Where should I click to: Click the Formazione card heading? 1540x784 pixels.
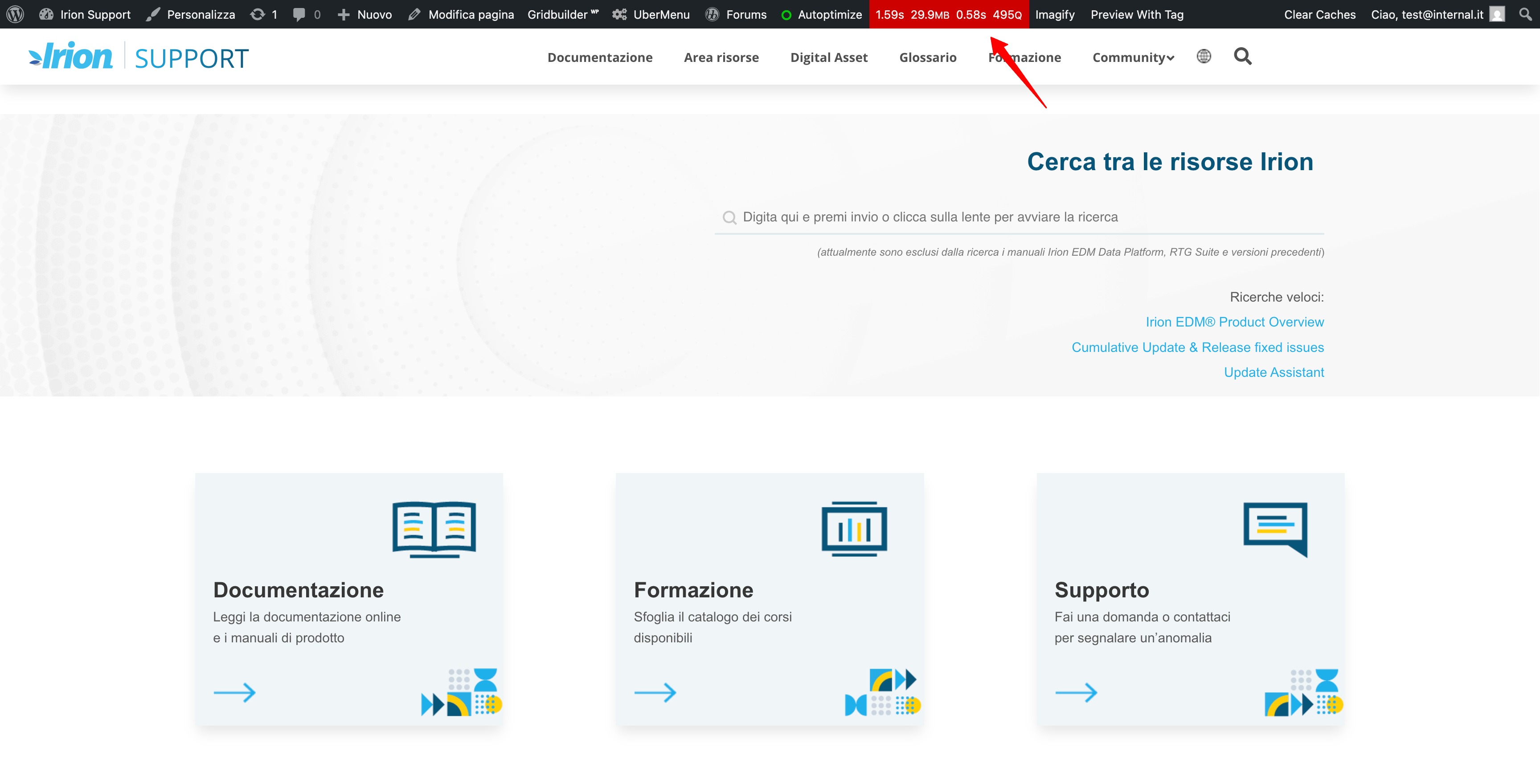(x=693, y=590)
